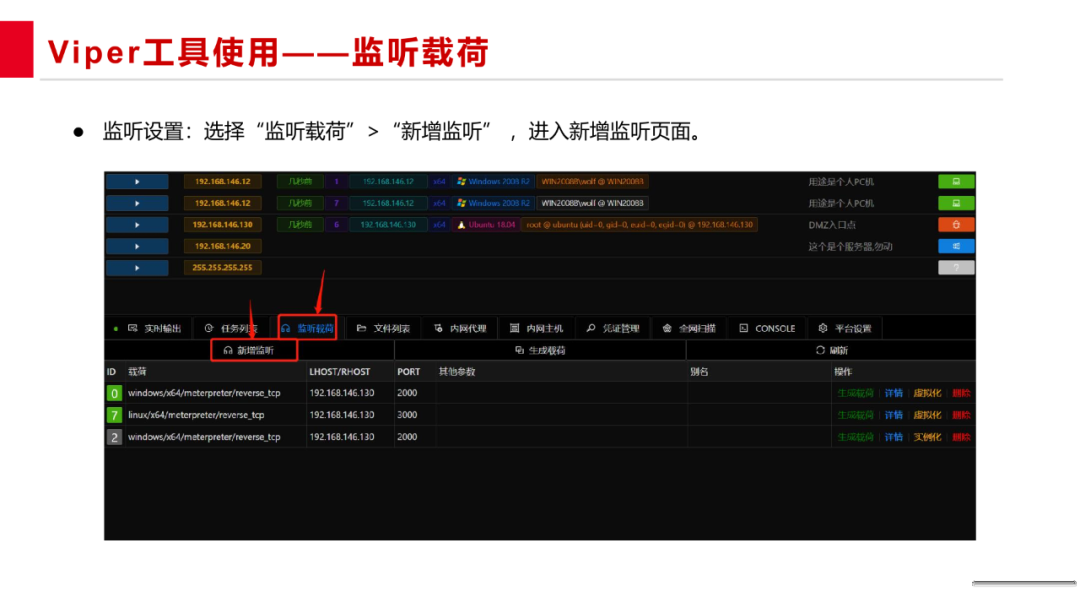
Task: Click green PC icon in session 1 row
Action: 956,182
